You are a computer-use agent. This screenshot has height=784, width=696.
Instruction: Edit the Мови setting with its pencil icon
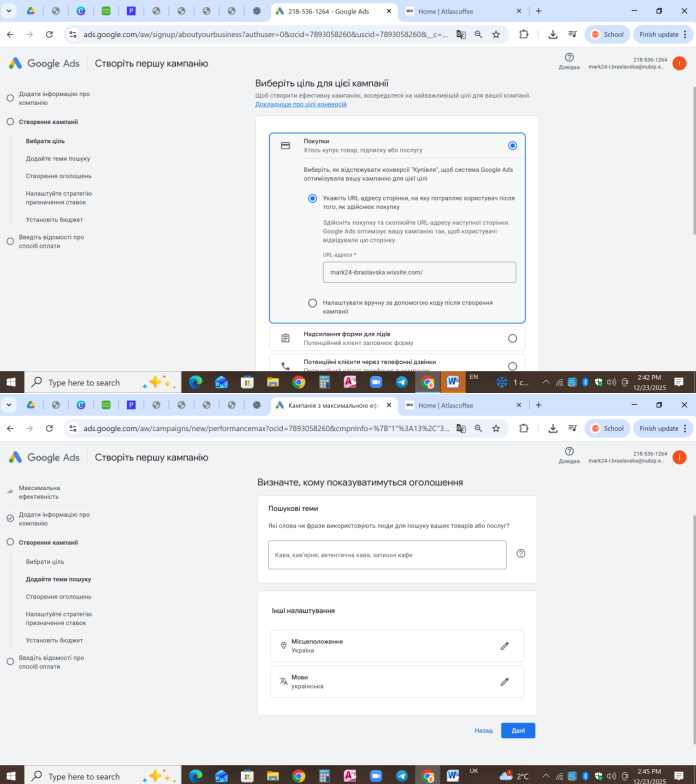pos(504,682)
